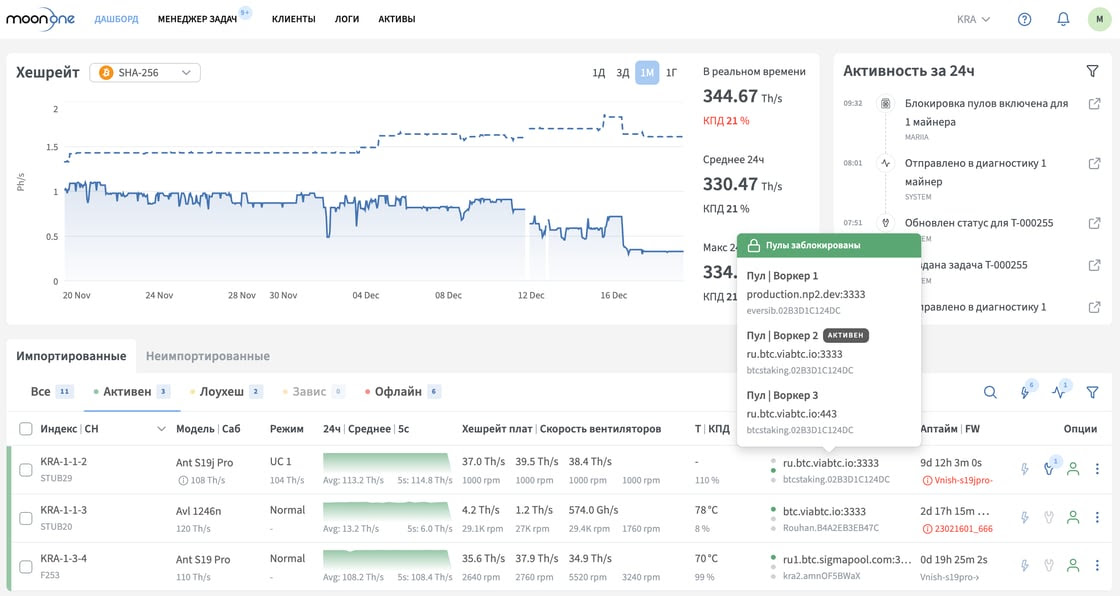Open user avatar M menu
The width and height of the screenshot is (1120, 596).
(1099, 19)
